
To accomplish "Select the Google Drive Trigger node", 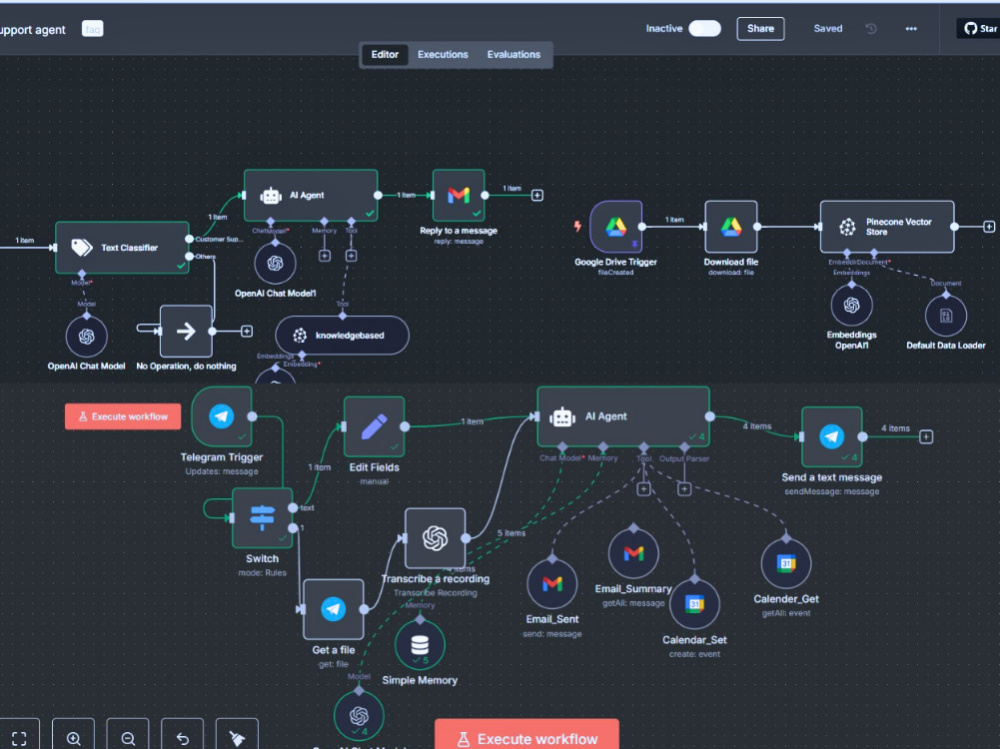I will (615, 226).
